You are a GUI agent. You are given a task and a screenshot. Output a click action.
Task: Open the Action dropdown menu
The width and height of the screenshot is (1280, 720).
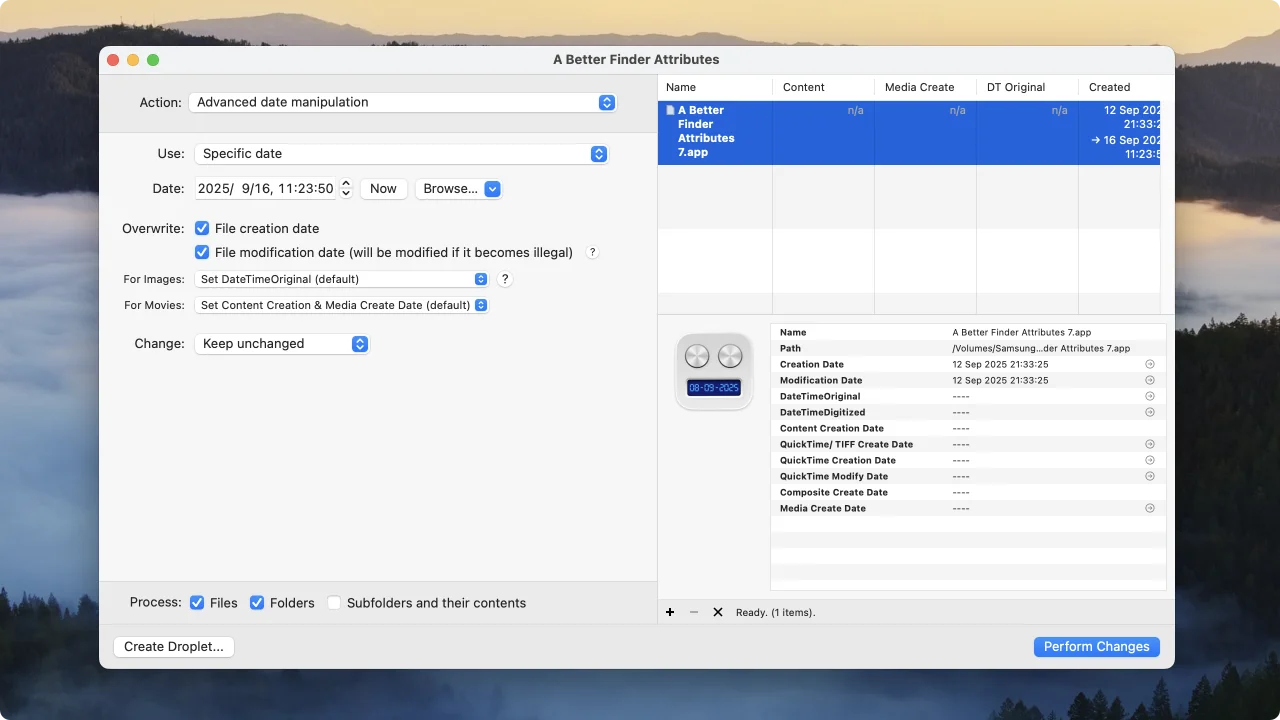[x=403, y=102]
